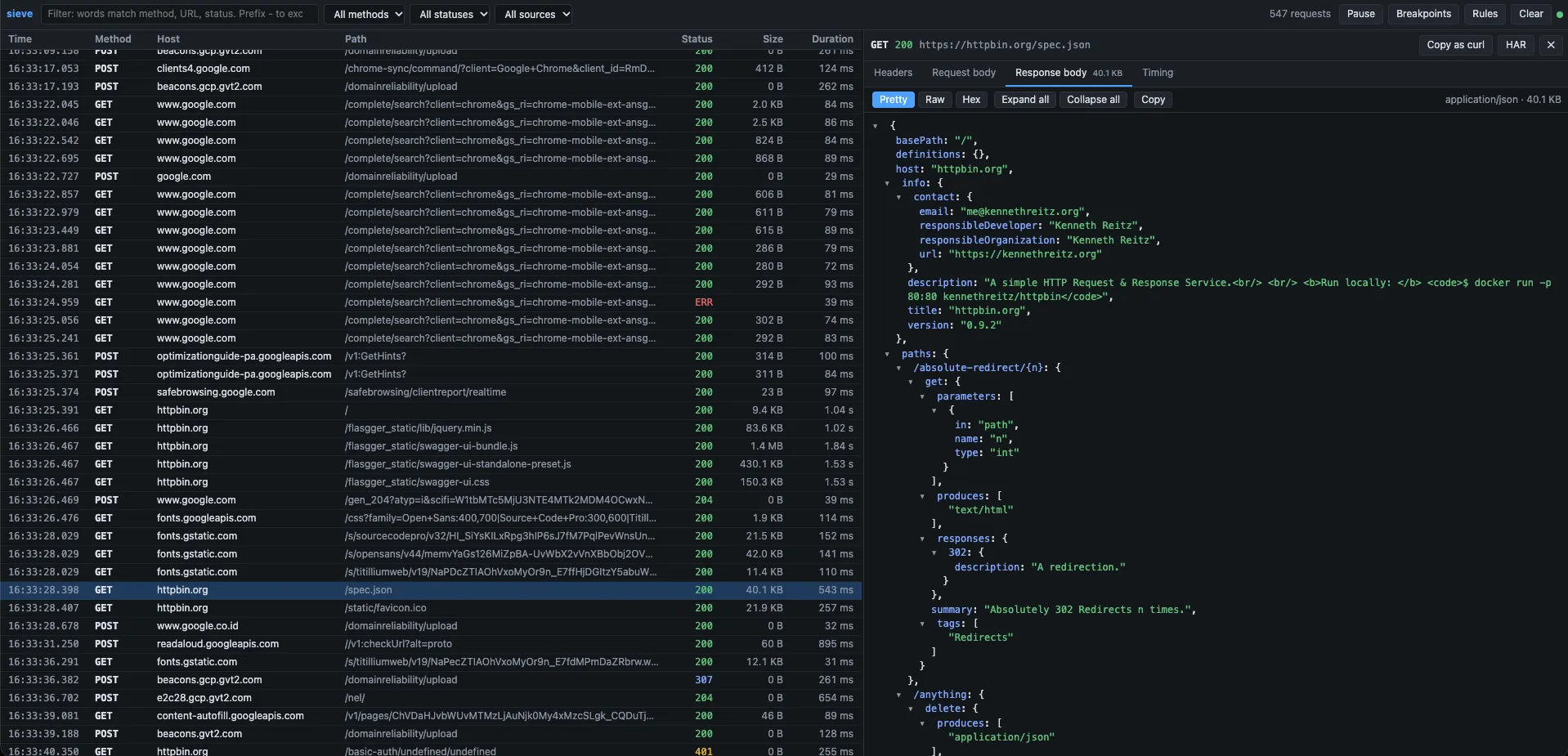1568x756 pixels.
Task: Collapse the /absolute-redirect/{n} node
Action: (898, 368)
